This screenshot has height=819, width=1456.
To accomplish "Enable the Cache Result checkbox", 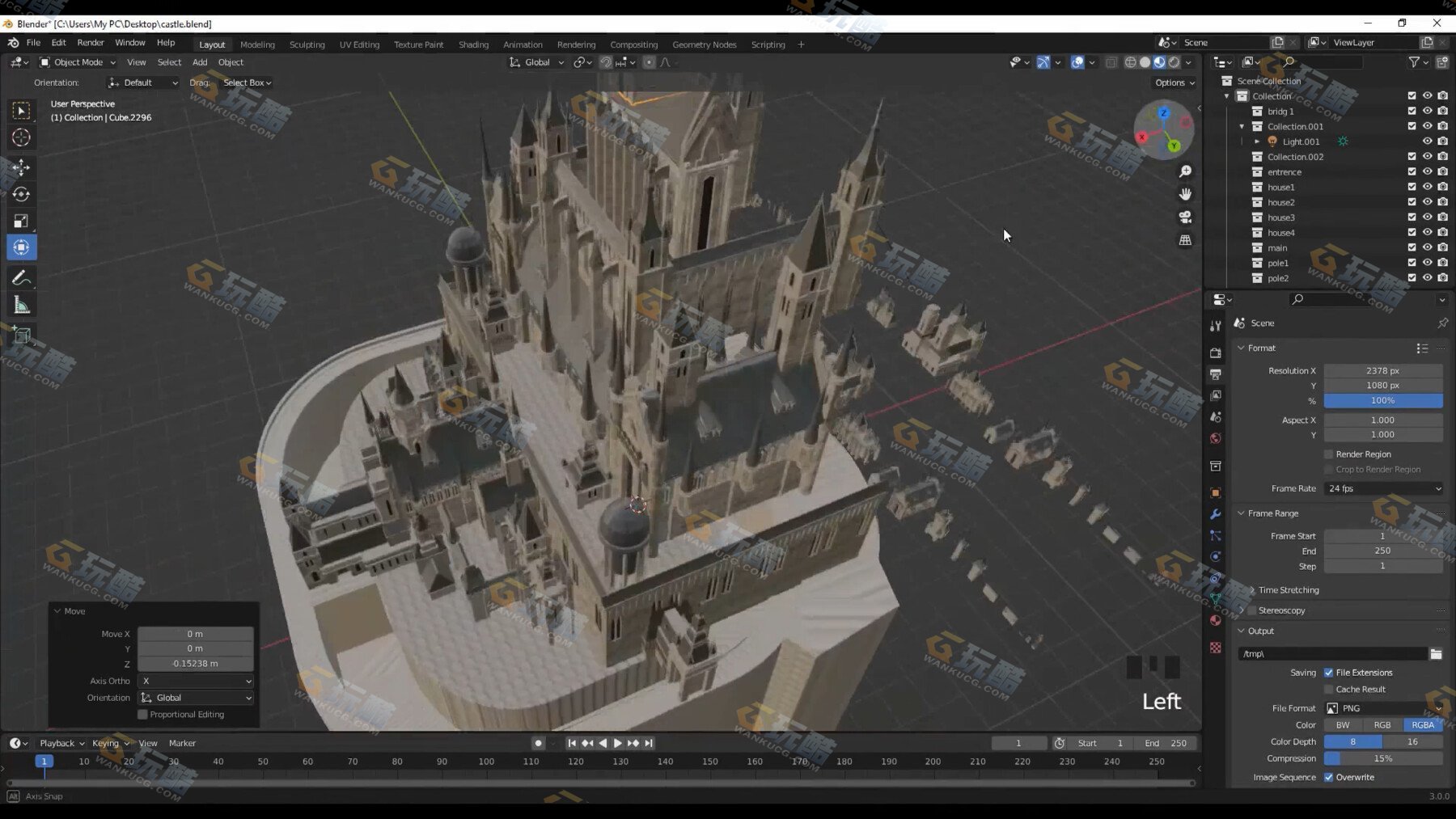I will click(x=1328, y=690).
